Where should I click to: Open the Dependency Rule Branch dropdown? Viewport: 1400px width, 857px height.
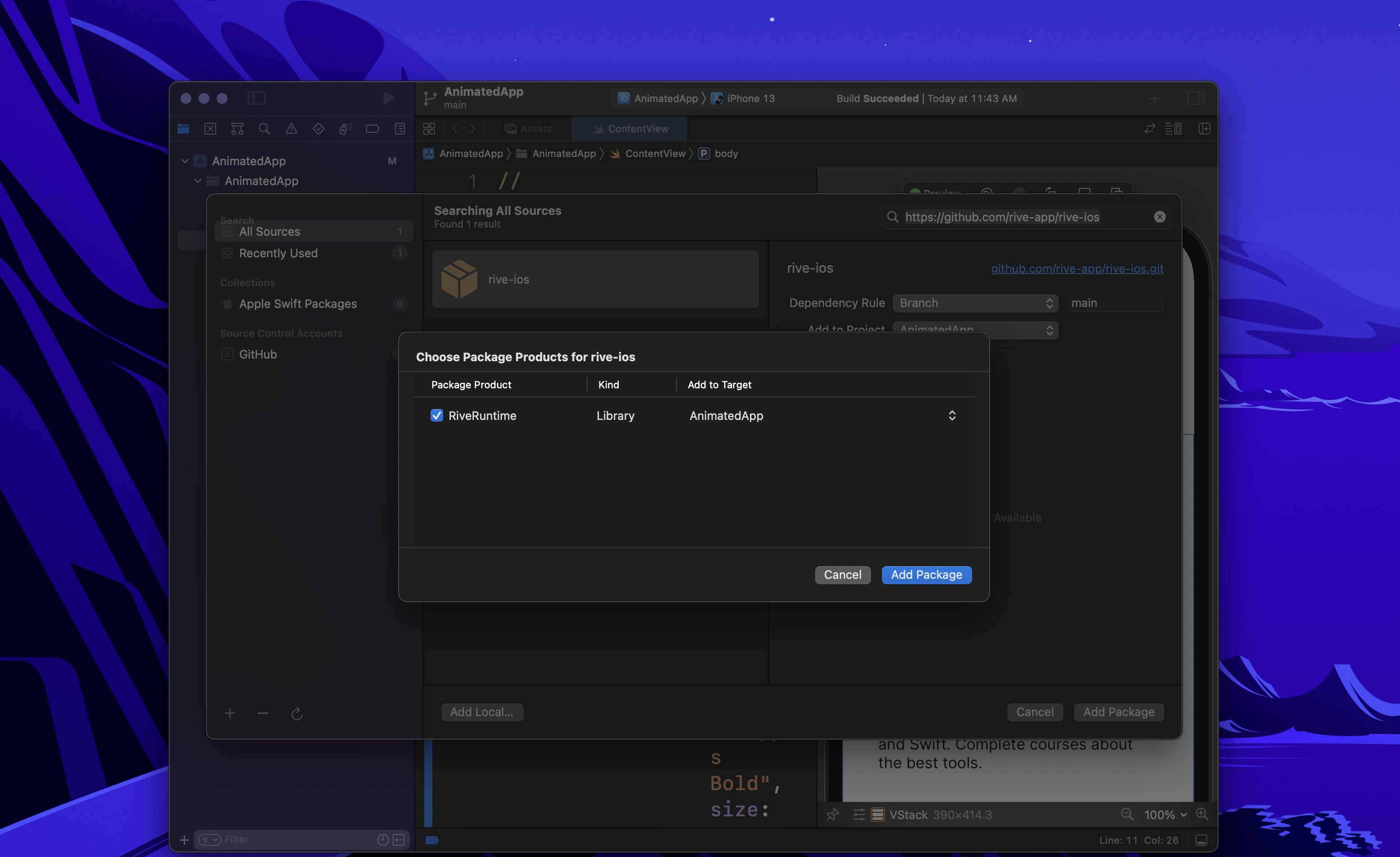coord(975,303)
